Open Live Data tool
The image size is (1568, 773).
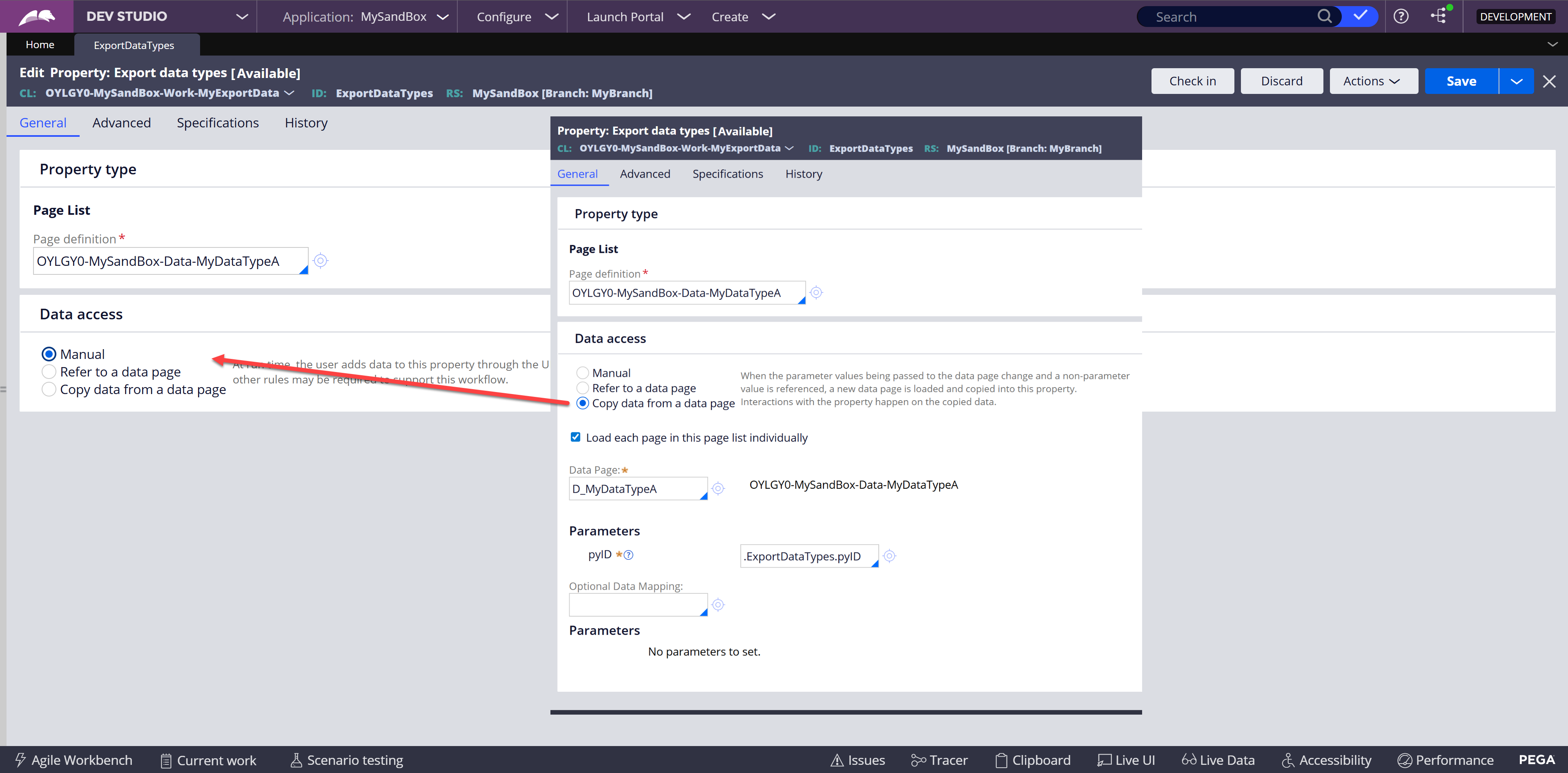(1218, 760)
